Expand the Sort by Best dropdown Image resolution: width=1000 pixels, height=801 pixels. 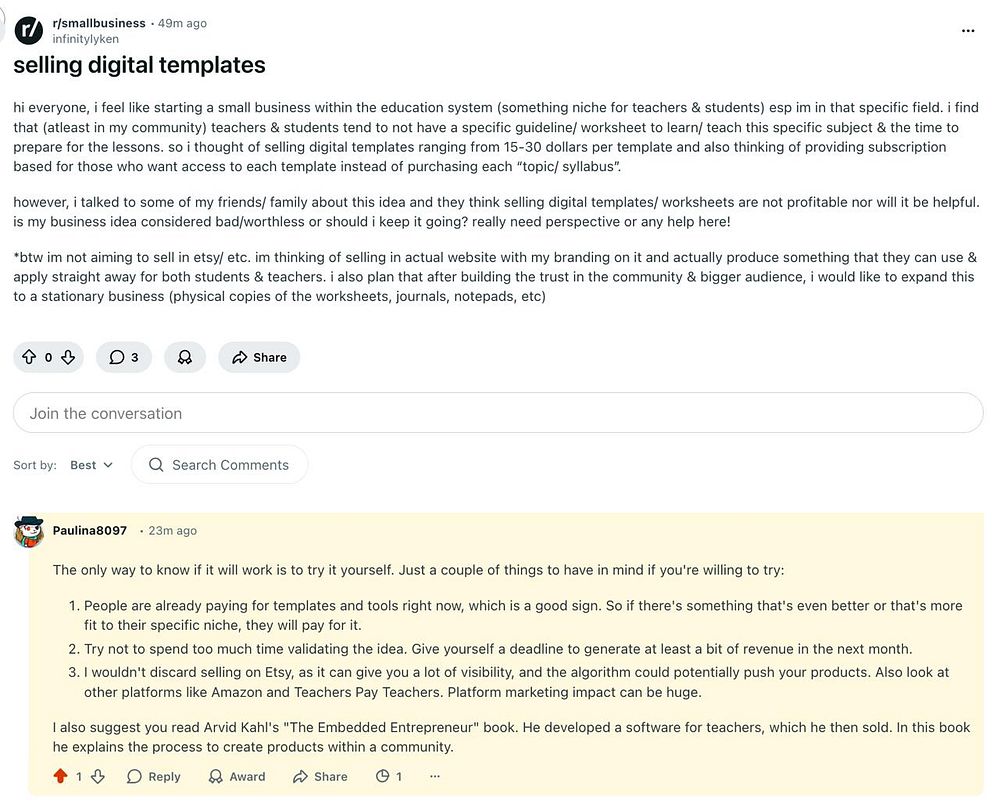[x=91, y=465]
